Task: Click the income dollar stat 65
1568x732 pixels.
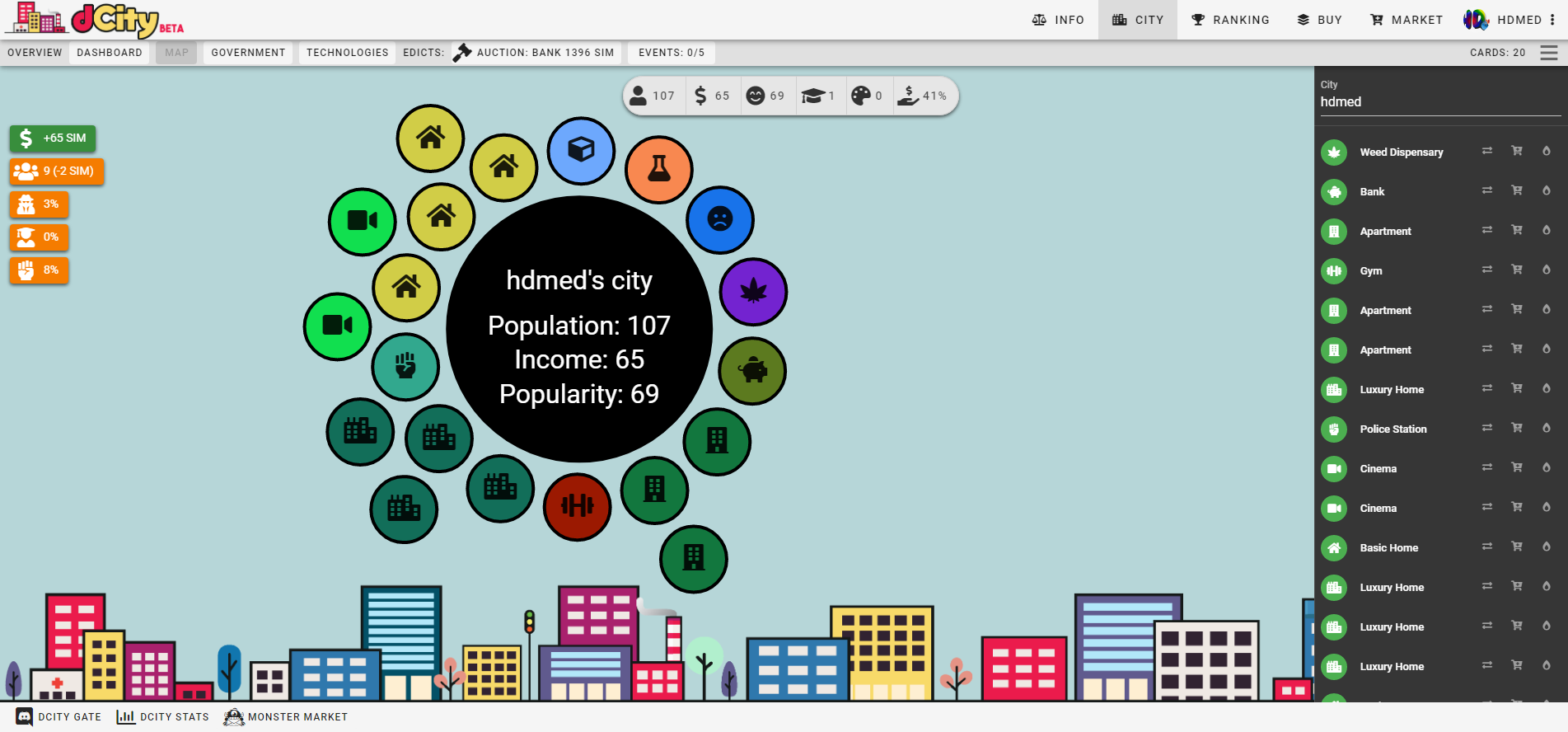Action: (x=711, y=96)
